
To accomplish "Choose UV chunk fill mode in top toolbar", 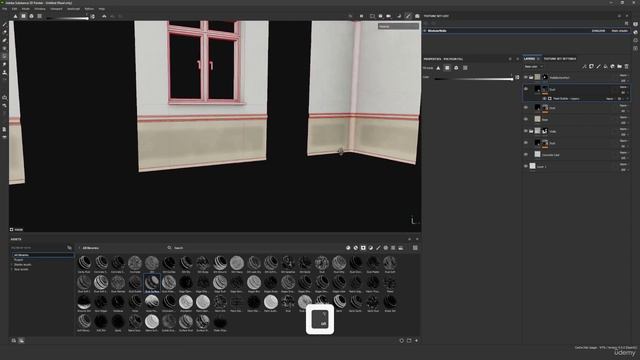I will pyautogui.click(x=39, y=16).
